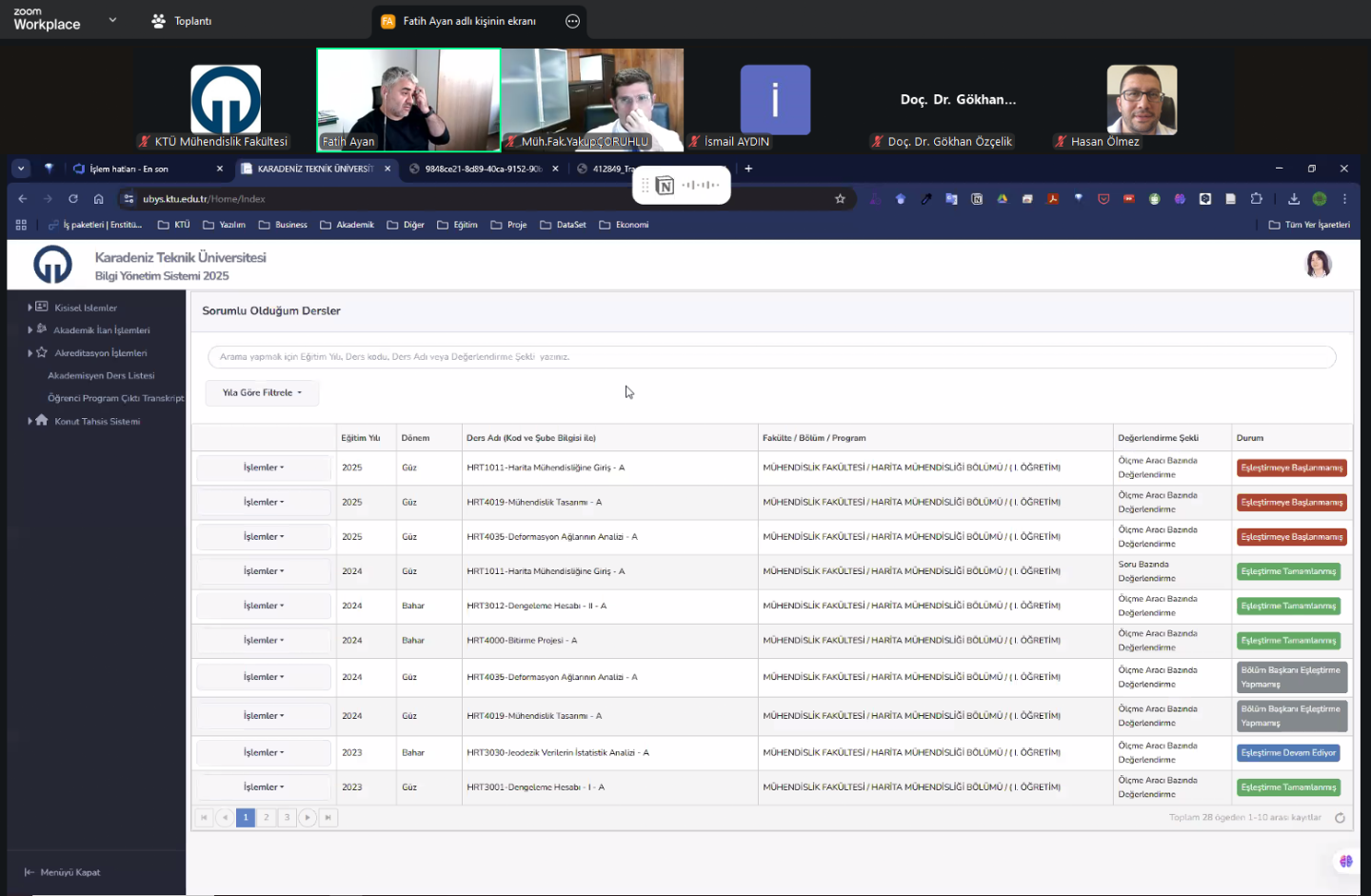Click the home icon in browser toolbar
Screen dimensions: 1371x896
(99, 199)
